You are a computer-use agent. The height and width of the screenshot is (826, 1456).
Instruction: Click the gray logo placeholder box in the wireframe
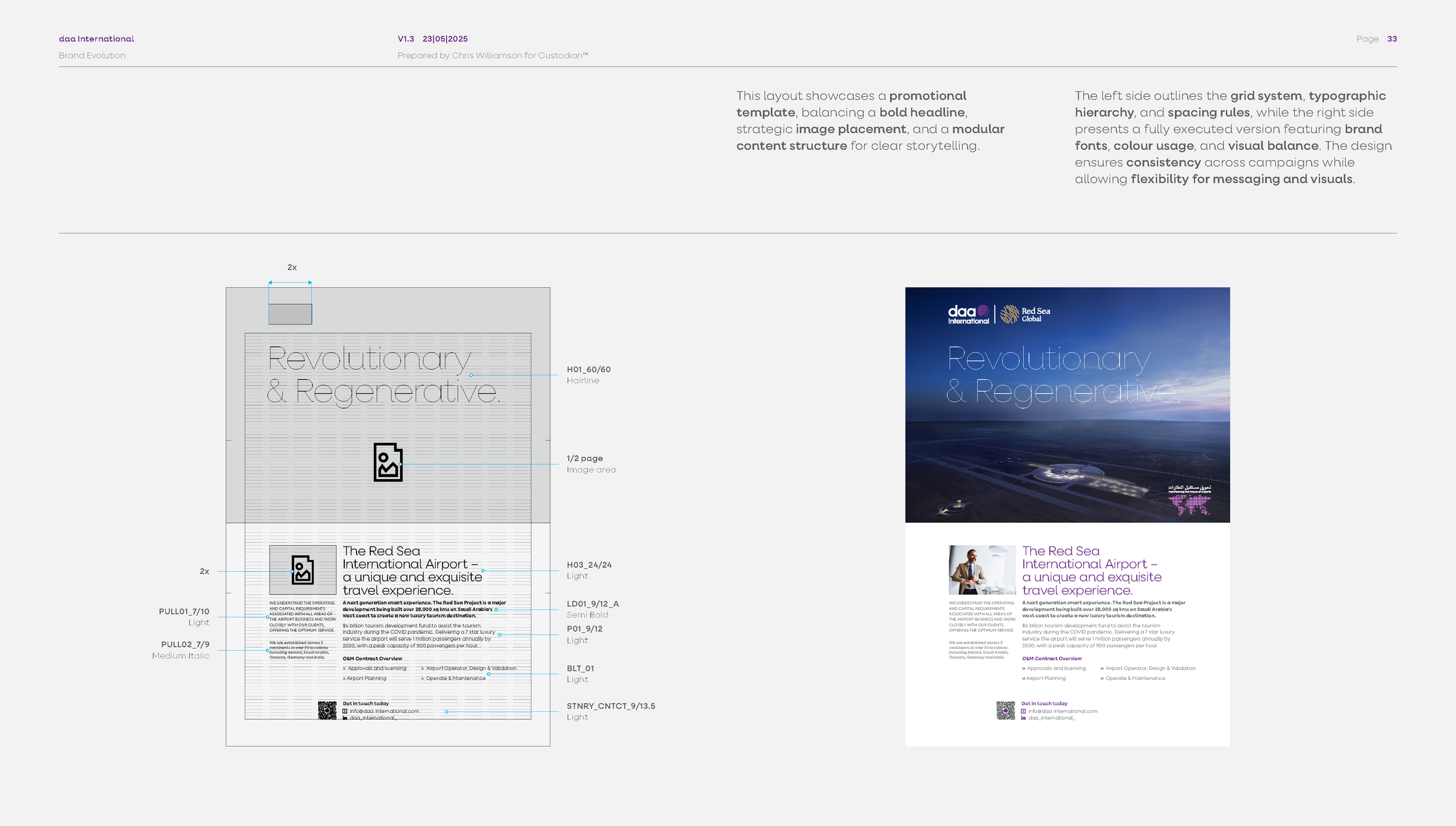tap(290, 314)
